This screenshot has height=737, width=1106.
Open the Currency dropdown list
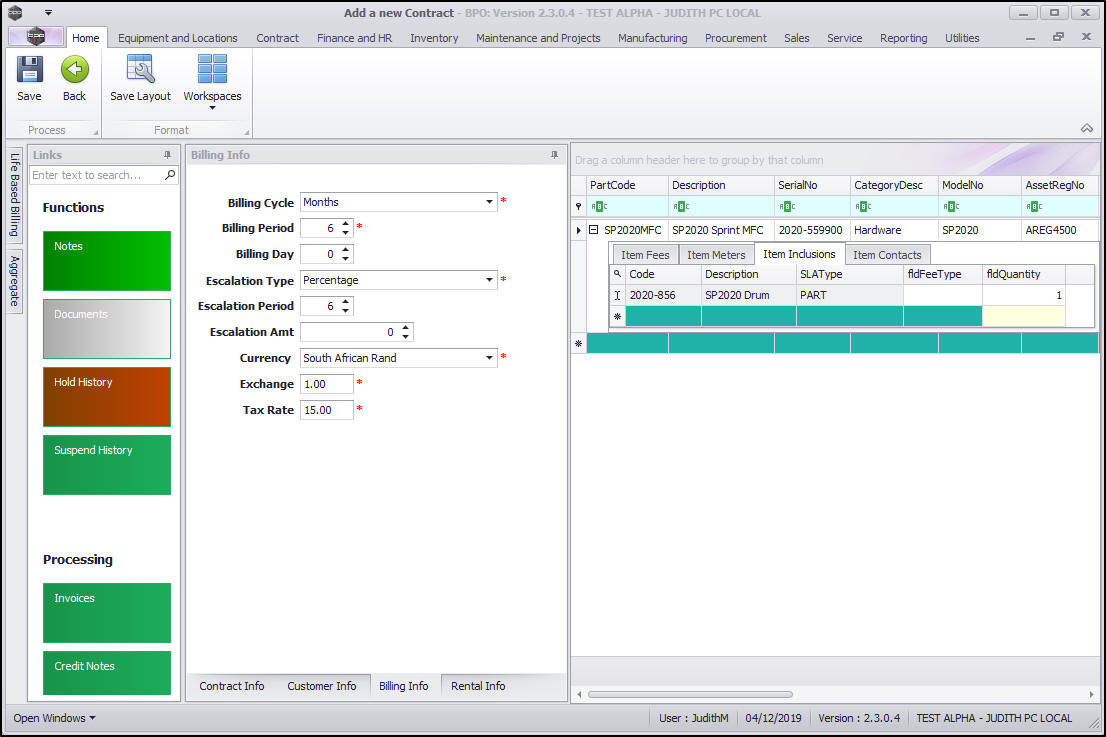coord(490,358)
